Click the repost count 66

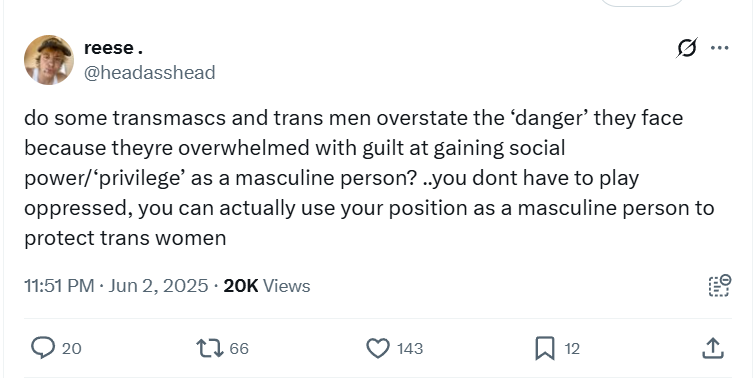tap(239, 348)
